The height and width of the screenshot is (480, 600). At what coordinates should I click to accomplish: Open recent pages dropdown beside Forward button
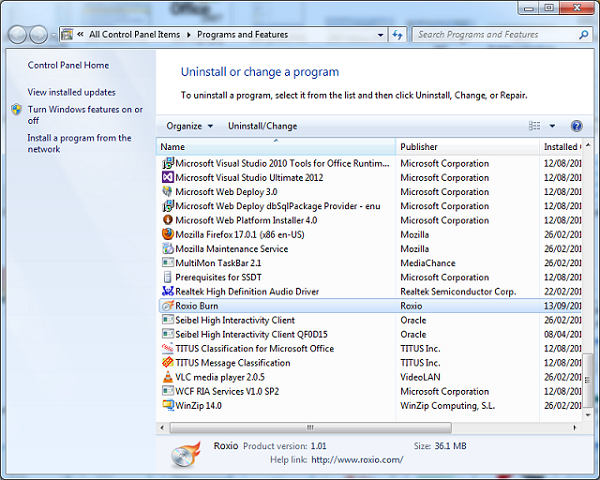tap(53, 35)
